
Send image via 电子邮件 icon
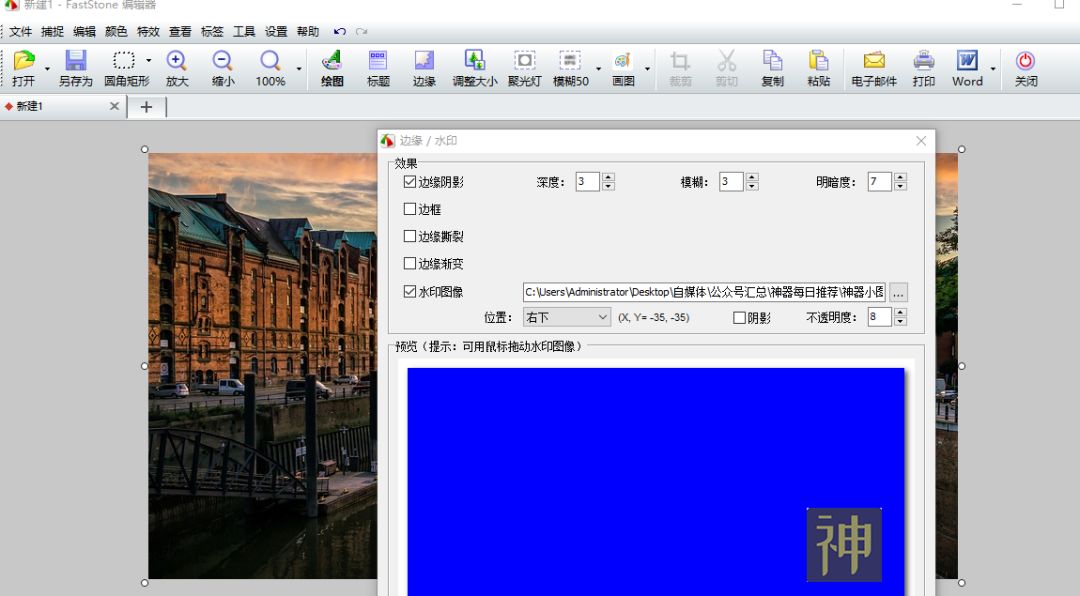coord(874,68)
